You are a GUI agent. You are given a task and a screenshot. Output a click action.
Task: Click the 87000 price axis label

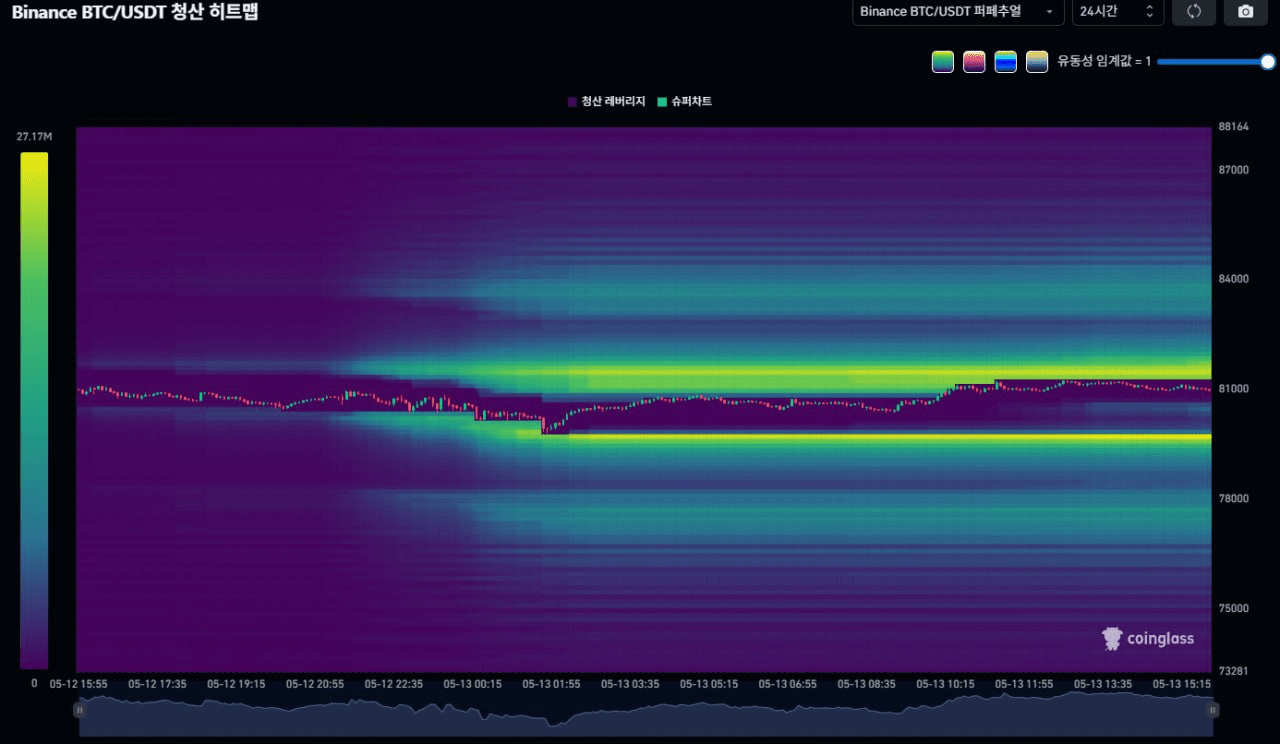(x=1234, y=170)
